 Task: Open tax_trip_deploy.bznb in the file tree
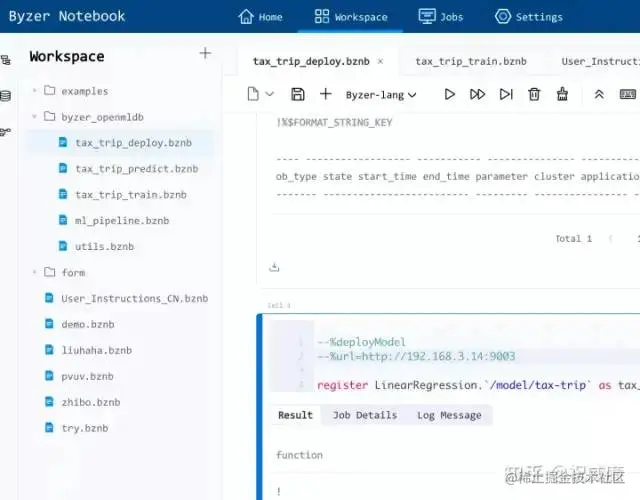133,143
